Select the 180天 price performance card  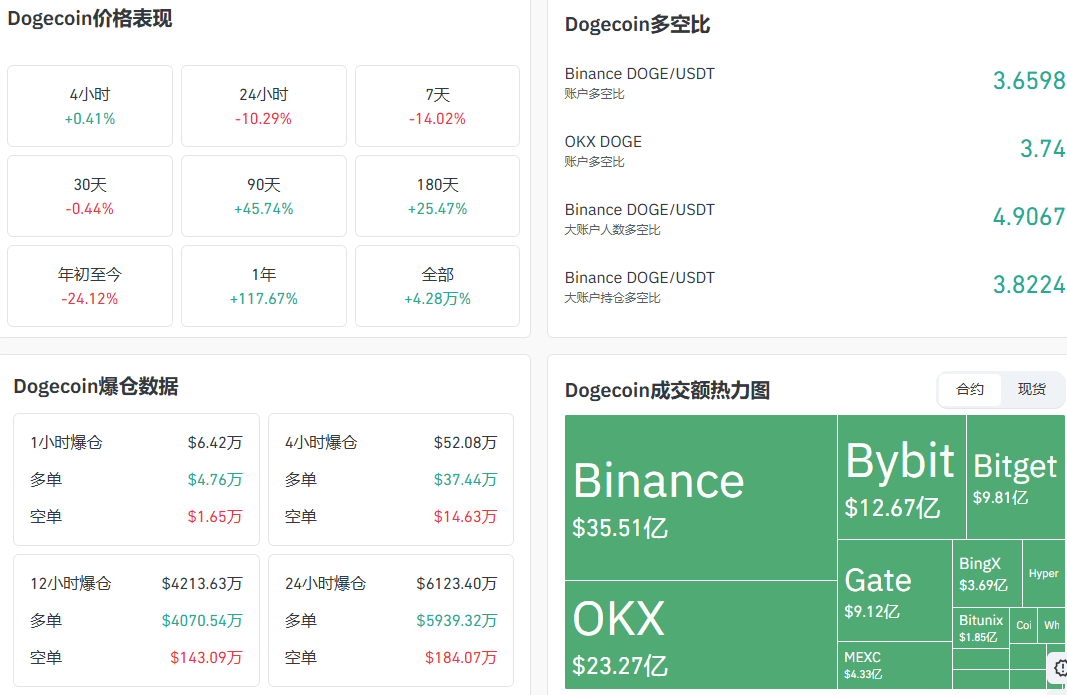438,196
